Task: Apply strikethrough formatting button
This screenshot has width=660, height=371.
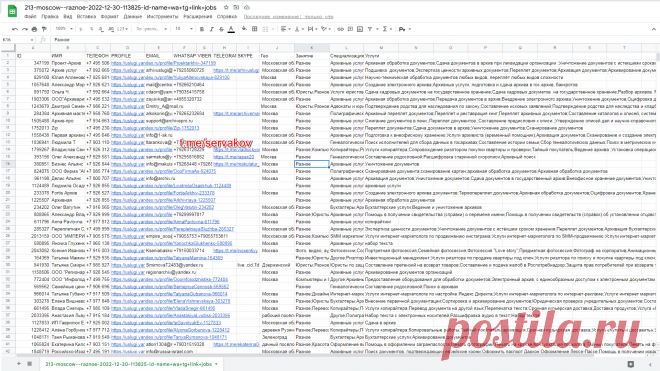Action: 221,29
